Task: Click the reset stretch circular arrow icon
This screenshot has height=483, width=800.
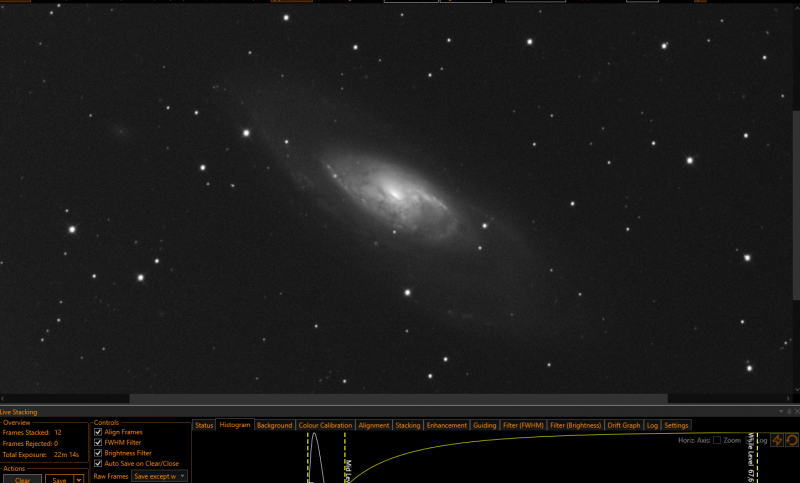Action: click(792, 440)
